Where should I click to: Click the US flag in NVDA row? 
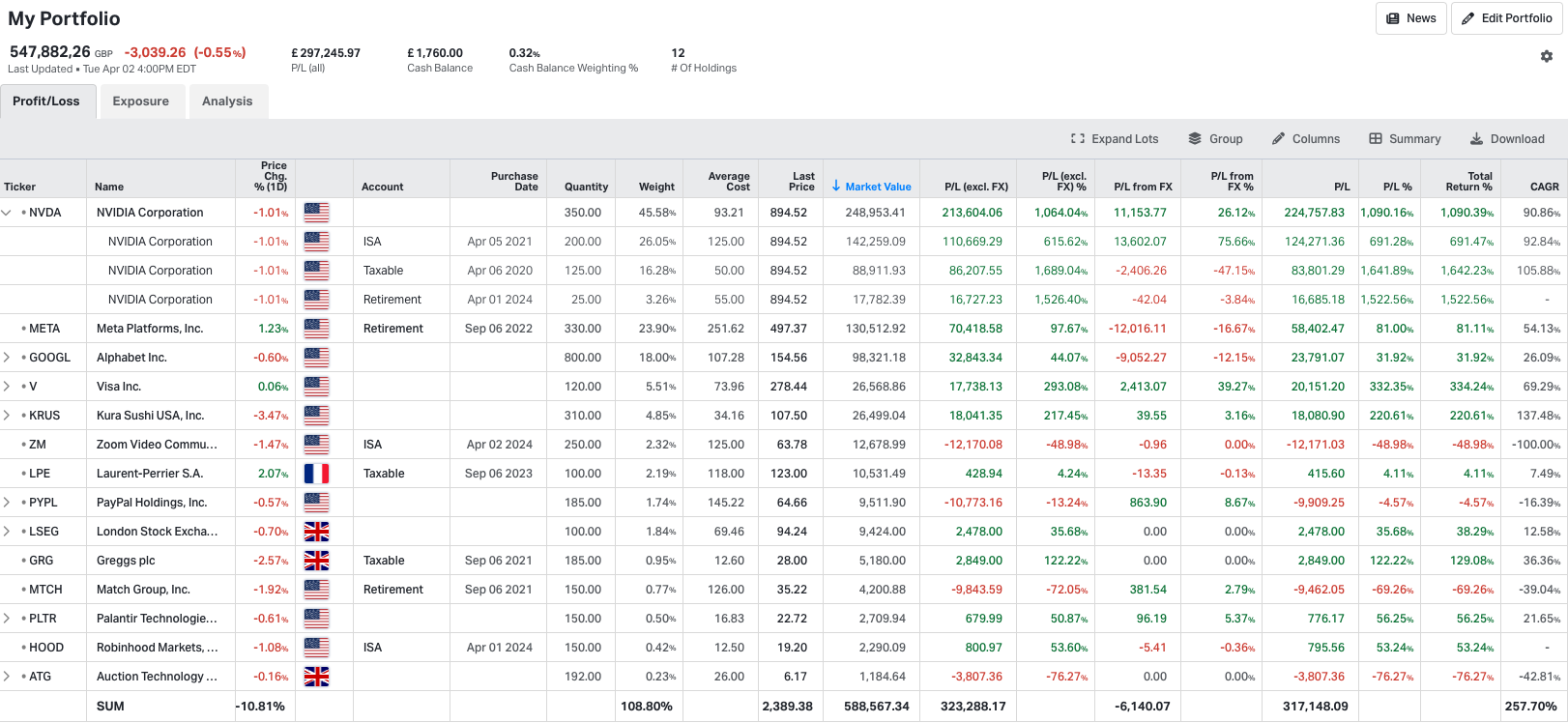coord(316,213)
